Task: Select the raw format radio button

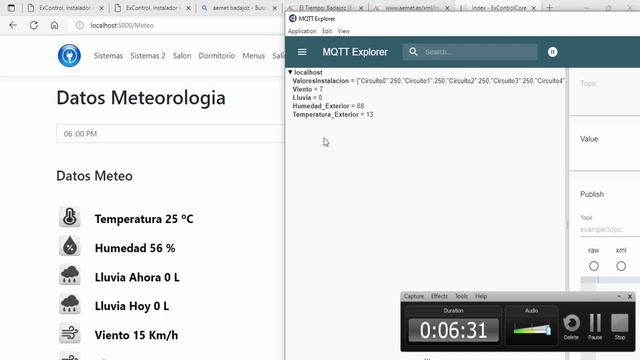Action: (x=594, y=266)
